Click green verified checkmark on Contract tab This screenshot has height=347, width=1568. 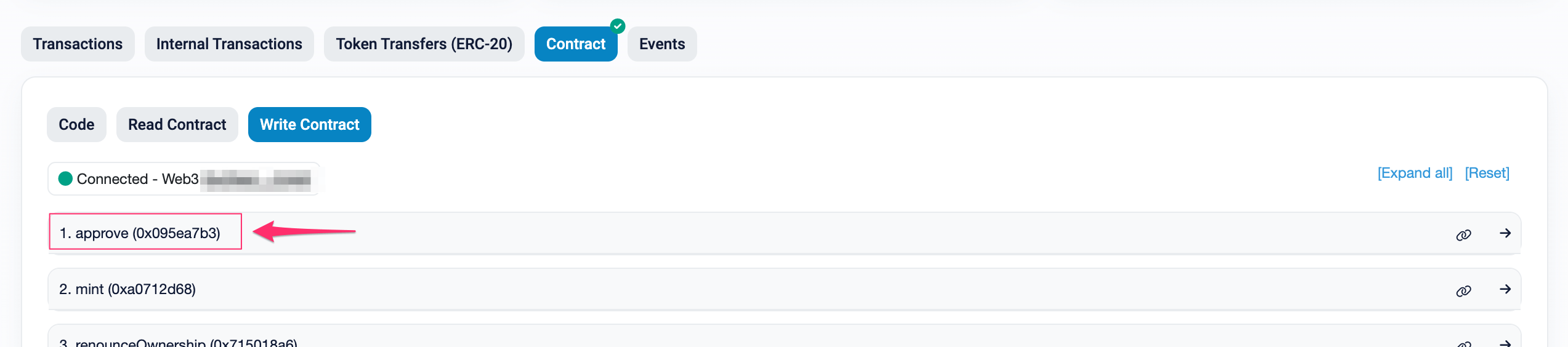618,26
